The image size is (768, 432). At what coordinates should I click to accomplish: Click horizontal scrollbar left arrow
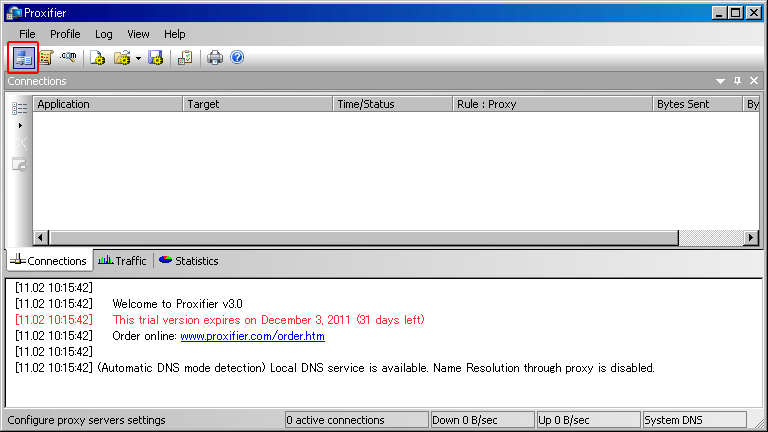41,238
